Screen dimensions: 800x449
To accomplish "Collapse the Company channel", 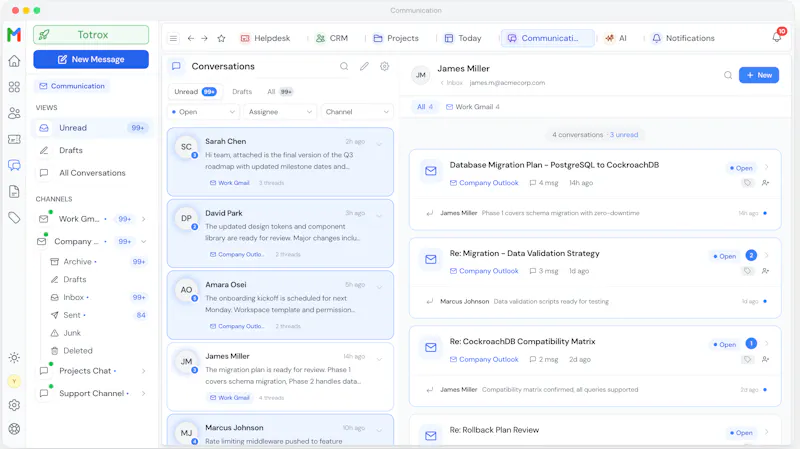I will 144,241.
